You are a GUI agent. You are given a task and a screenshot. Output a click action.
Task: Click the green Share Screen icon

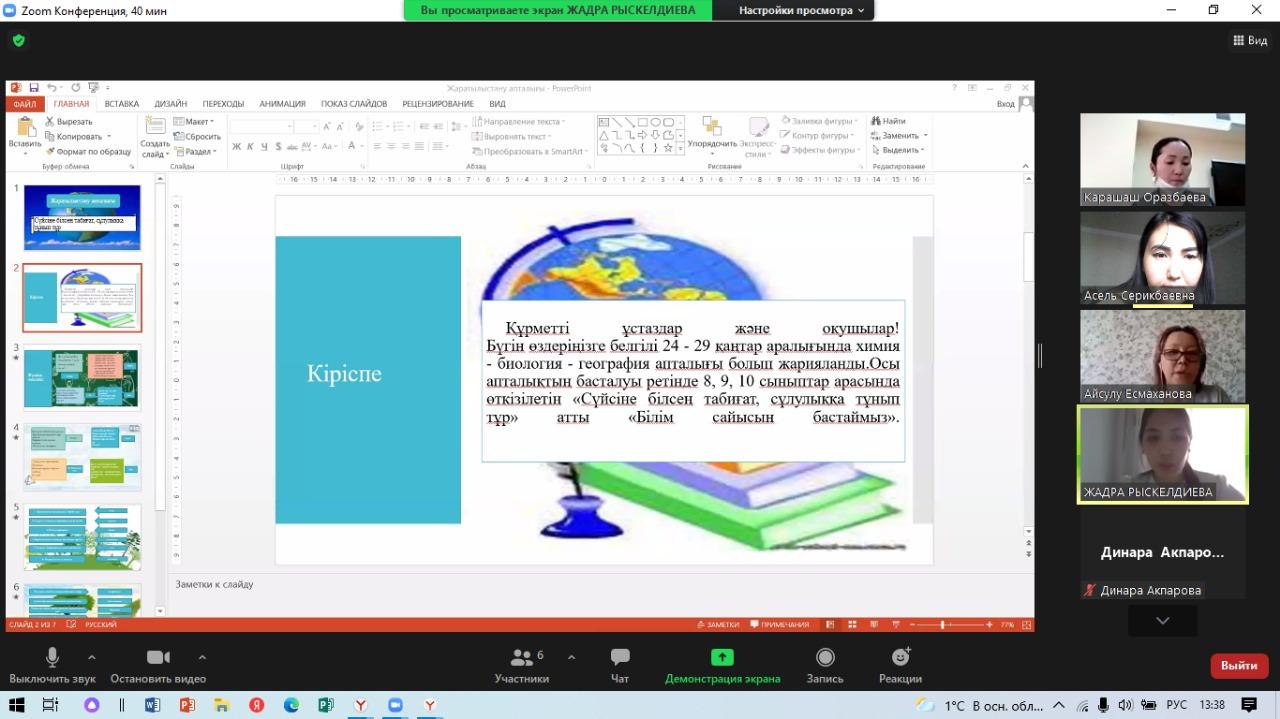722,658
